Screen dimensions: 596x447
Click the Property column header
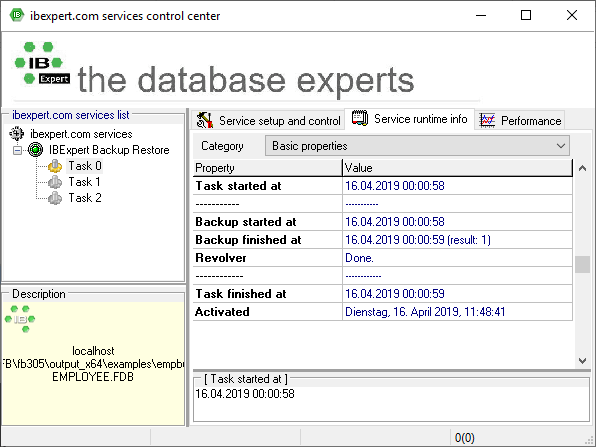[x=267, y=168]
